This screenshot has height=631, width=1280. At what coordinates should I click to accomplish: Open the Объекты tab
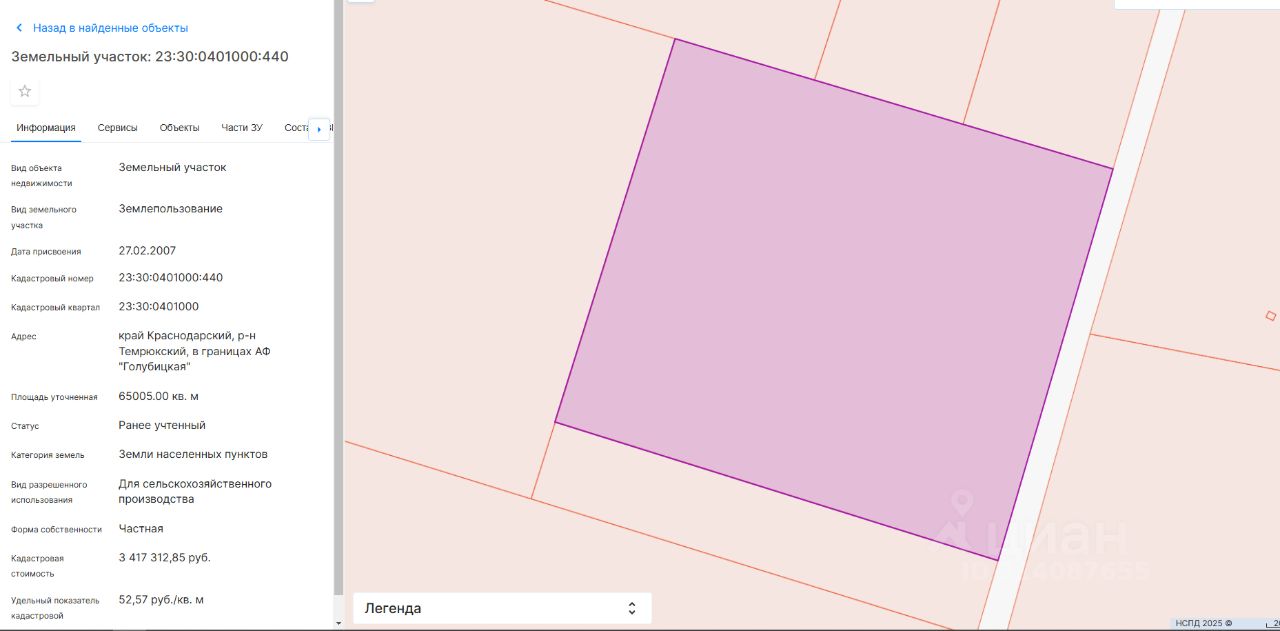click(180, 128)
